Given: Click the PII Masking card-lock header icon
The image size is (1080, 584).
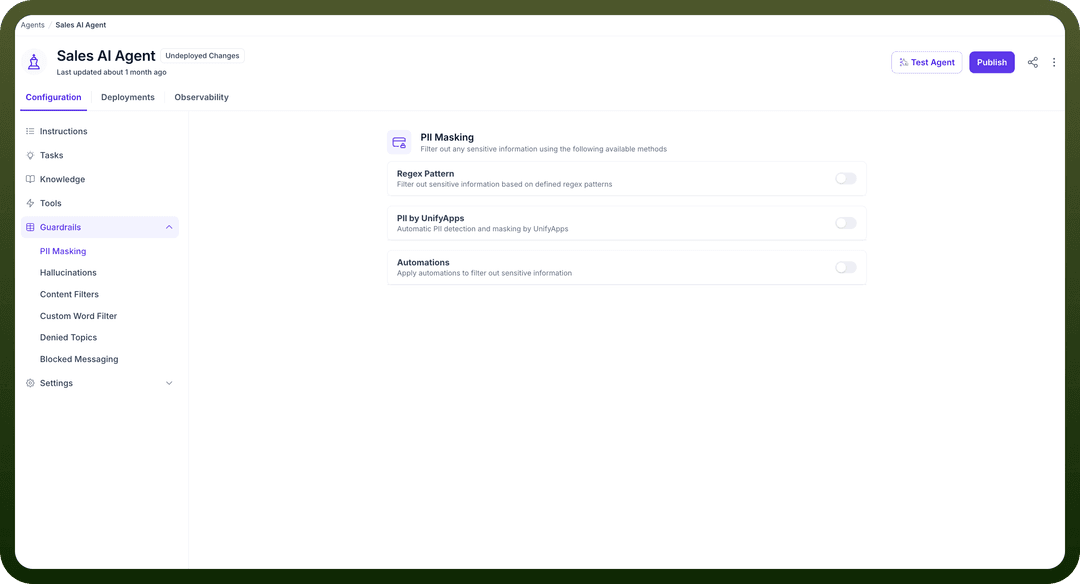Looking at the screenshot, I should click(x=399, y=143).
